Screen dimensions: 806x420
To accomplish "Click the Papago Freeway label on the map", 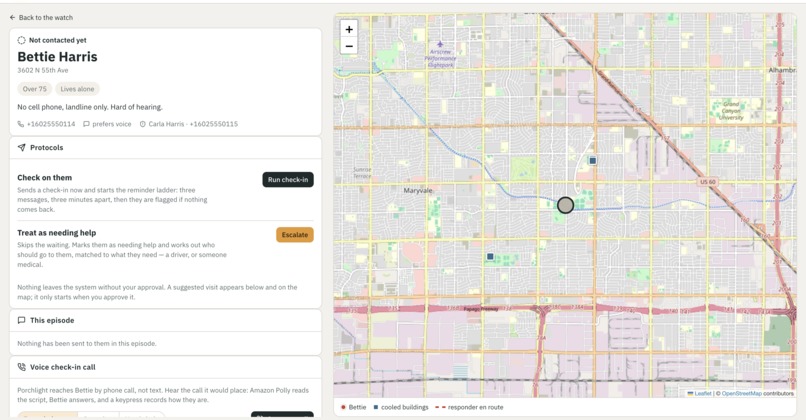I will [x=481, y=309].
